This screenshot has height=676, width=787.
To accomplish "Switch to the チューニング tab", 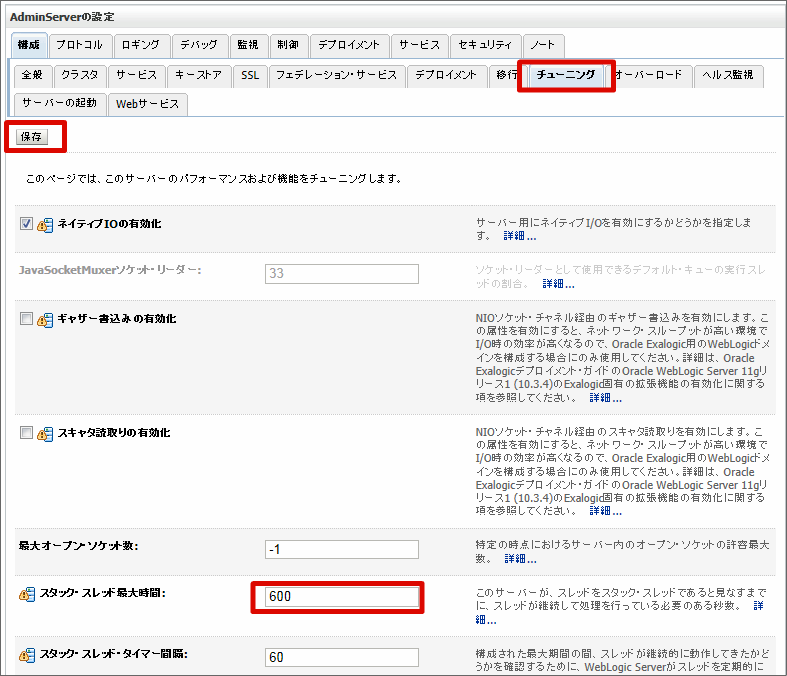I will pyautogui.click(x=566, y=75).
